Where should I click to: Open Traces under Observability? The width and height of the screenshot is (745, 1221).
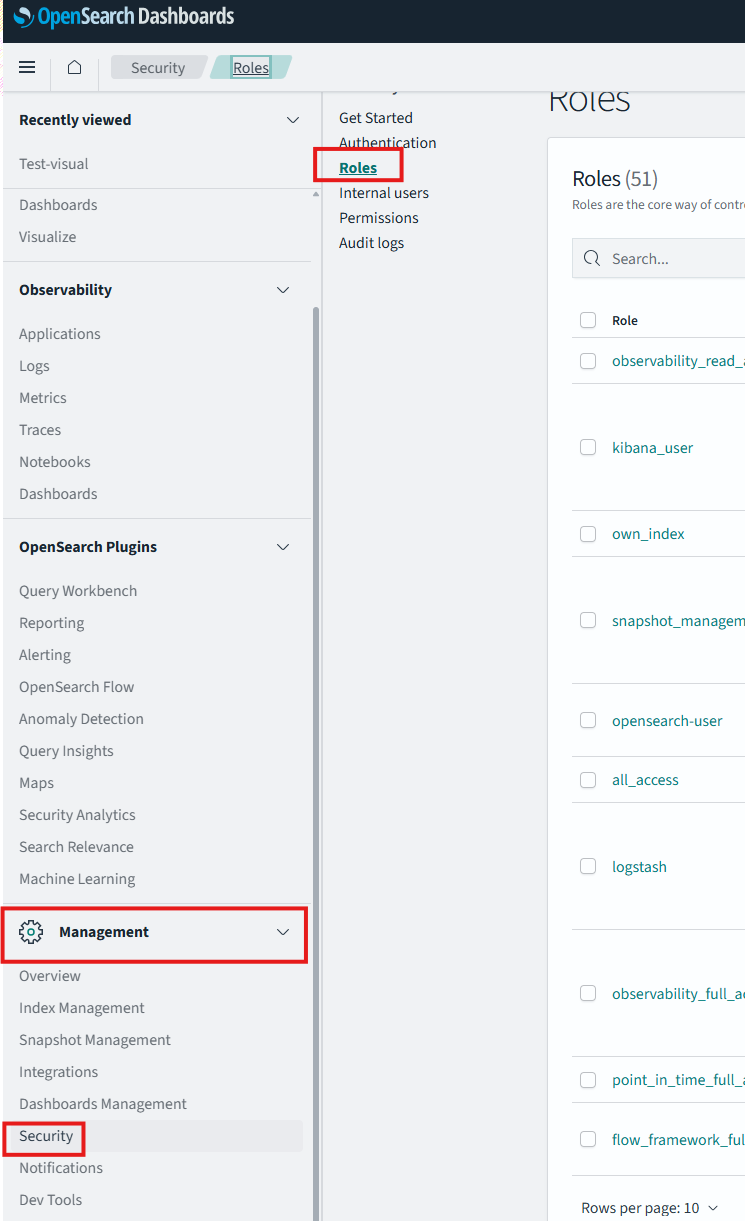click(40, 430)
